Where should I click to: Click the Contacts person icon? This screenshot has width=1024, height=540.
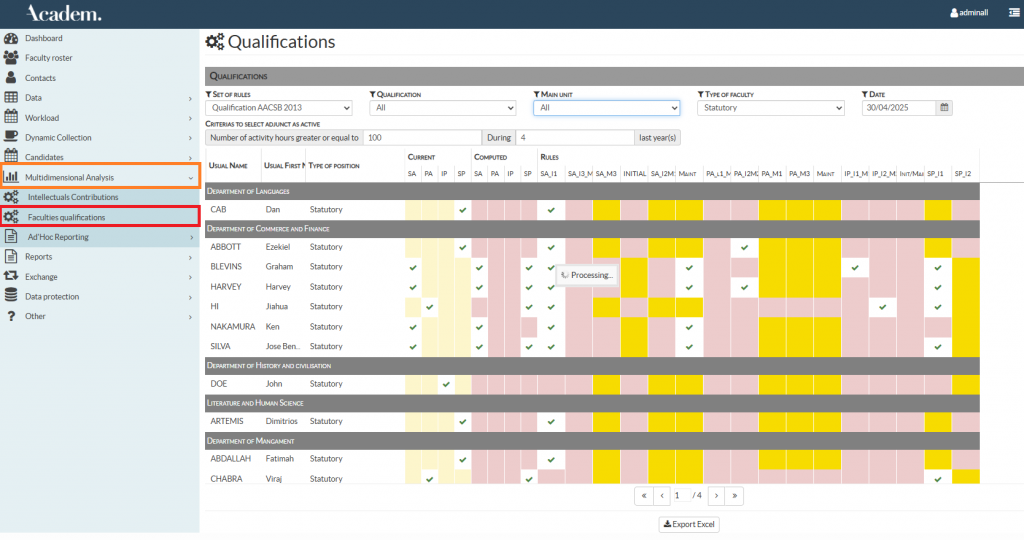(11, 78)
